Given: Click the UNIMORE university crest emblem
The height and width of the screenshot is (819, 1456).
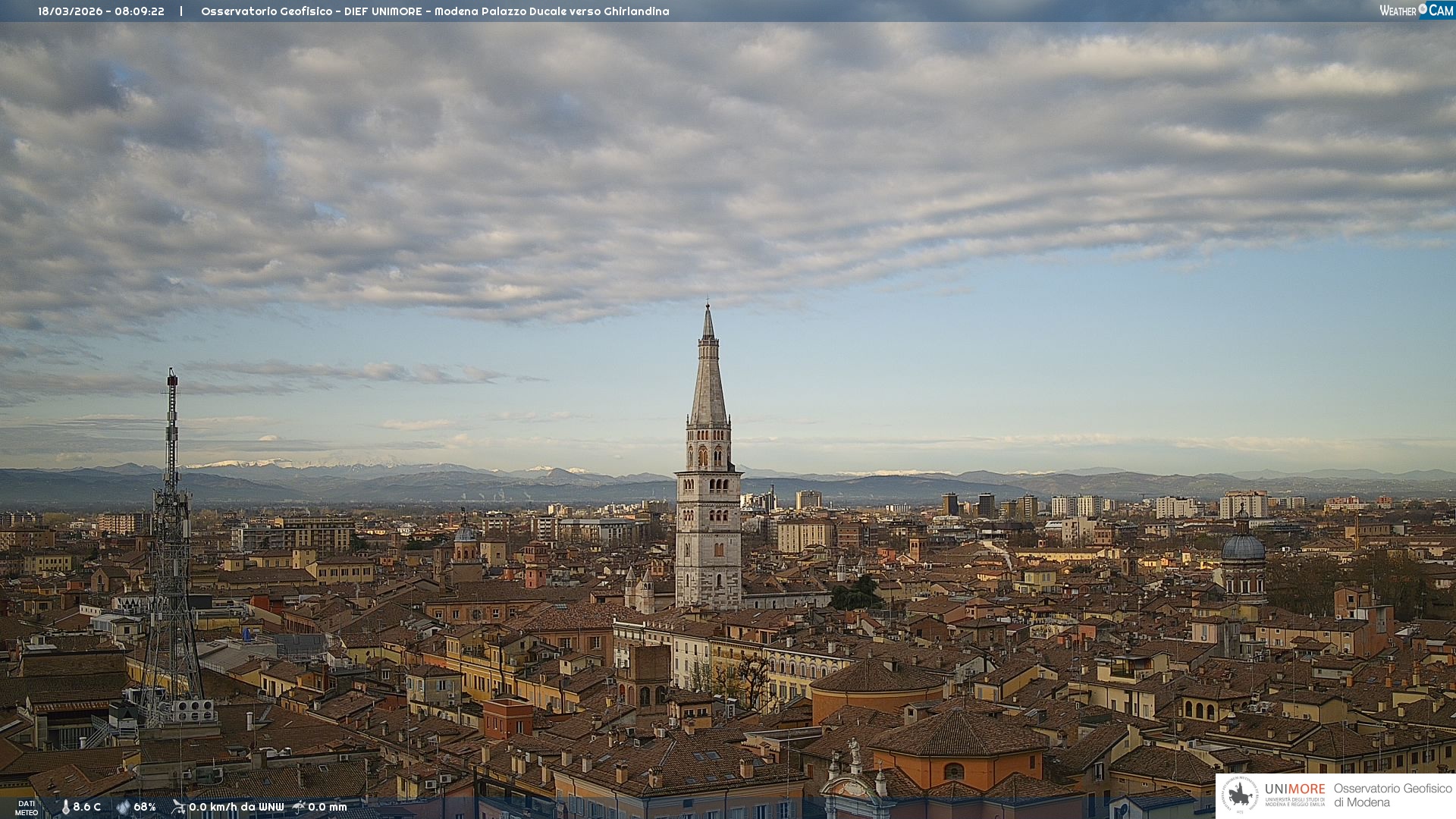Looking at the screenshot, I should 1240,795.
